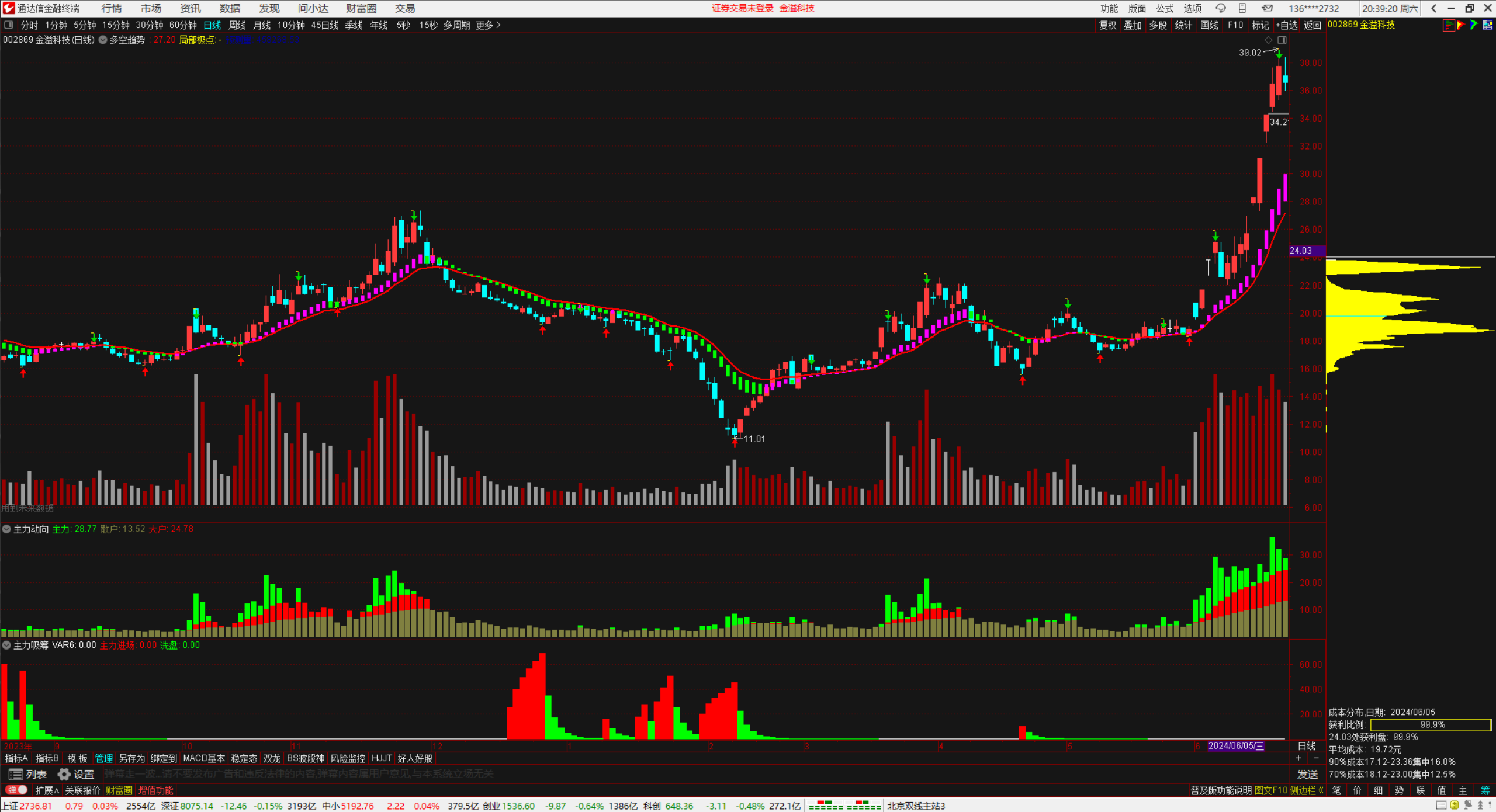Click the diamond icon above the chart
The width and height of the screenshot is (1496, 812).
1268,40
